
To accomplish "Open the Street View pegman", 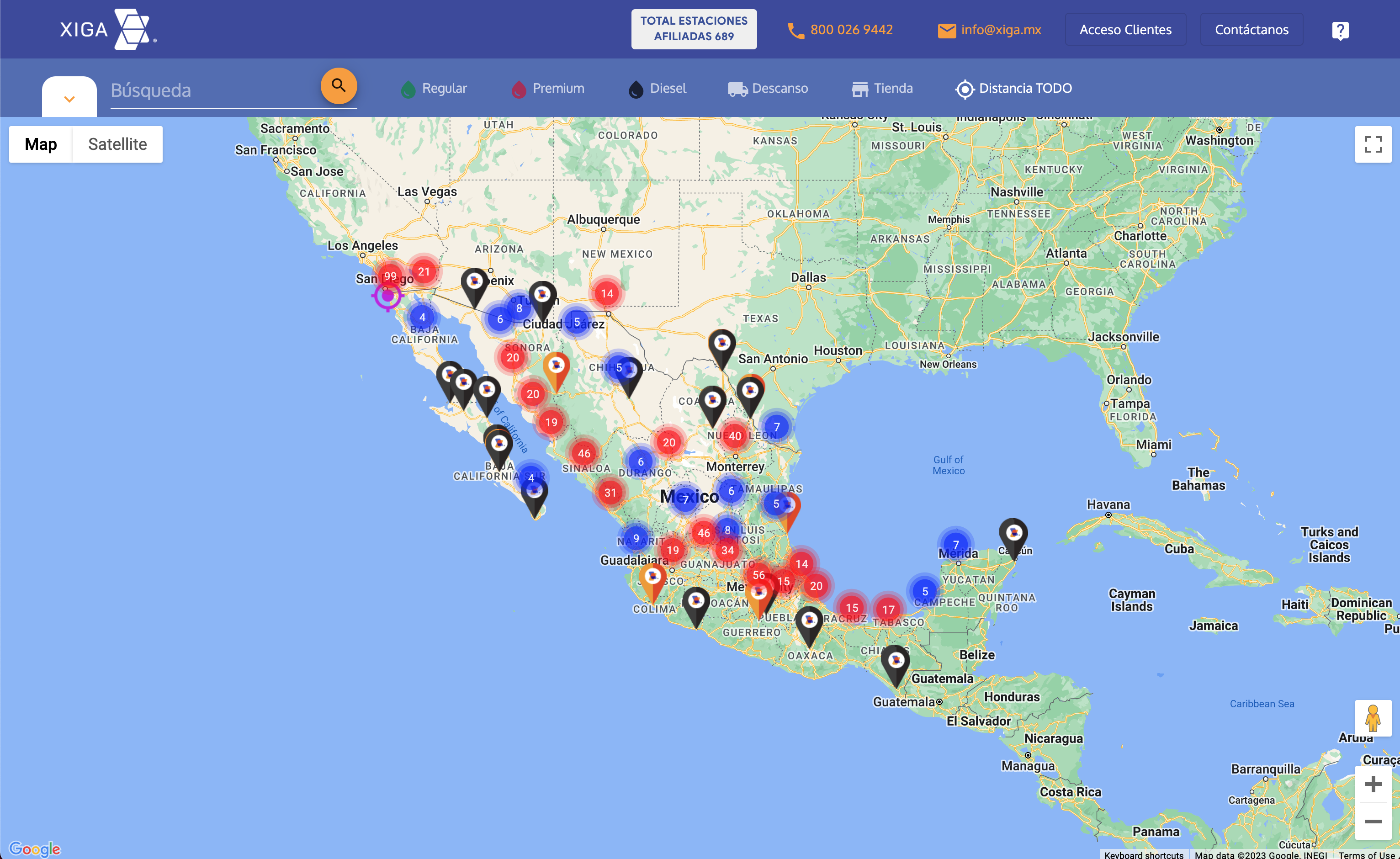I will click(1373, 718).
